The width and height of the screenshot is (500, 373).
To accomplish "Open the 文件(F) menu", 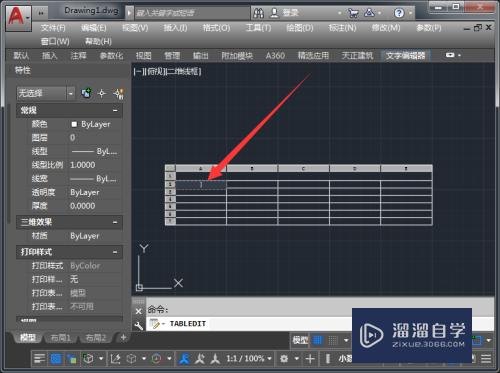I will pyautogui.click(x=53, y=28).
